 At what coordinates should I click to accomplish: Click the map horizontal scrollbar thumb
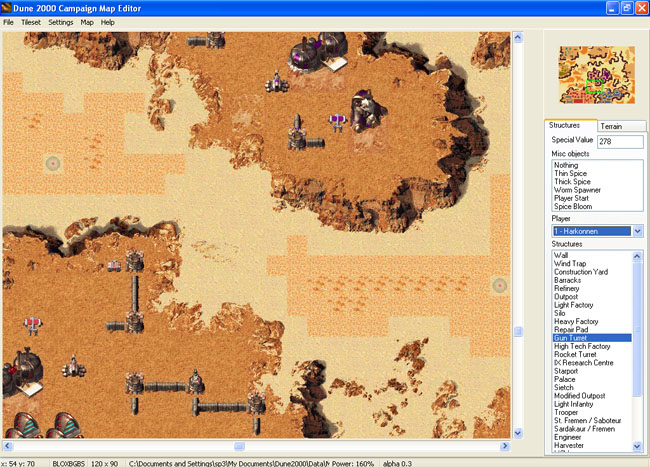[239, 446]
